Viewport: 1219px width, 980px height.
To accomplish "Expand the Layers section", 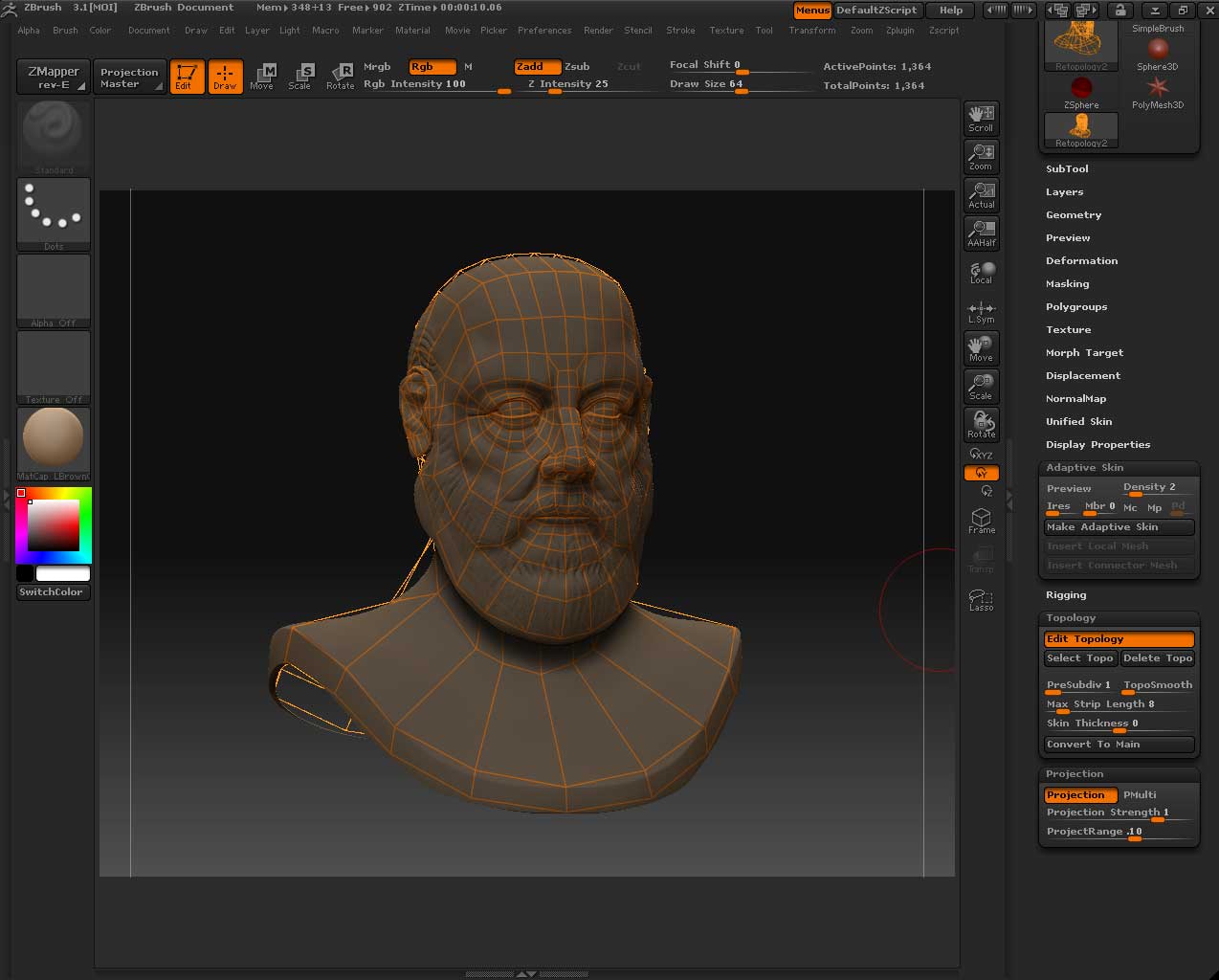I will tap(1064, 191).
